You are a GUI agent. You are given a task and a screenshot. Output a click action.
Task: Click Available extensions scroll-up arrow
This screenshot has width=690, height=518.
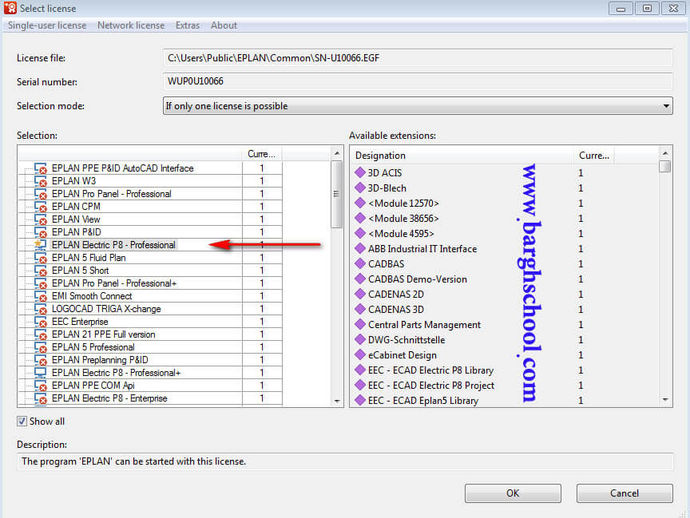pos(665,153)
